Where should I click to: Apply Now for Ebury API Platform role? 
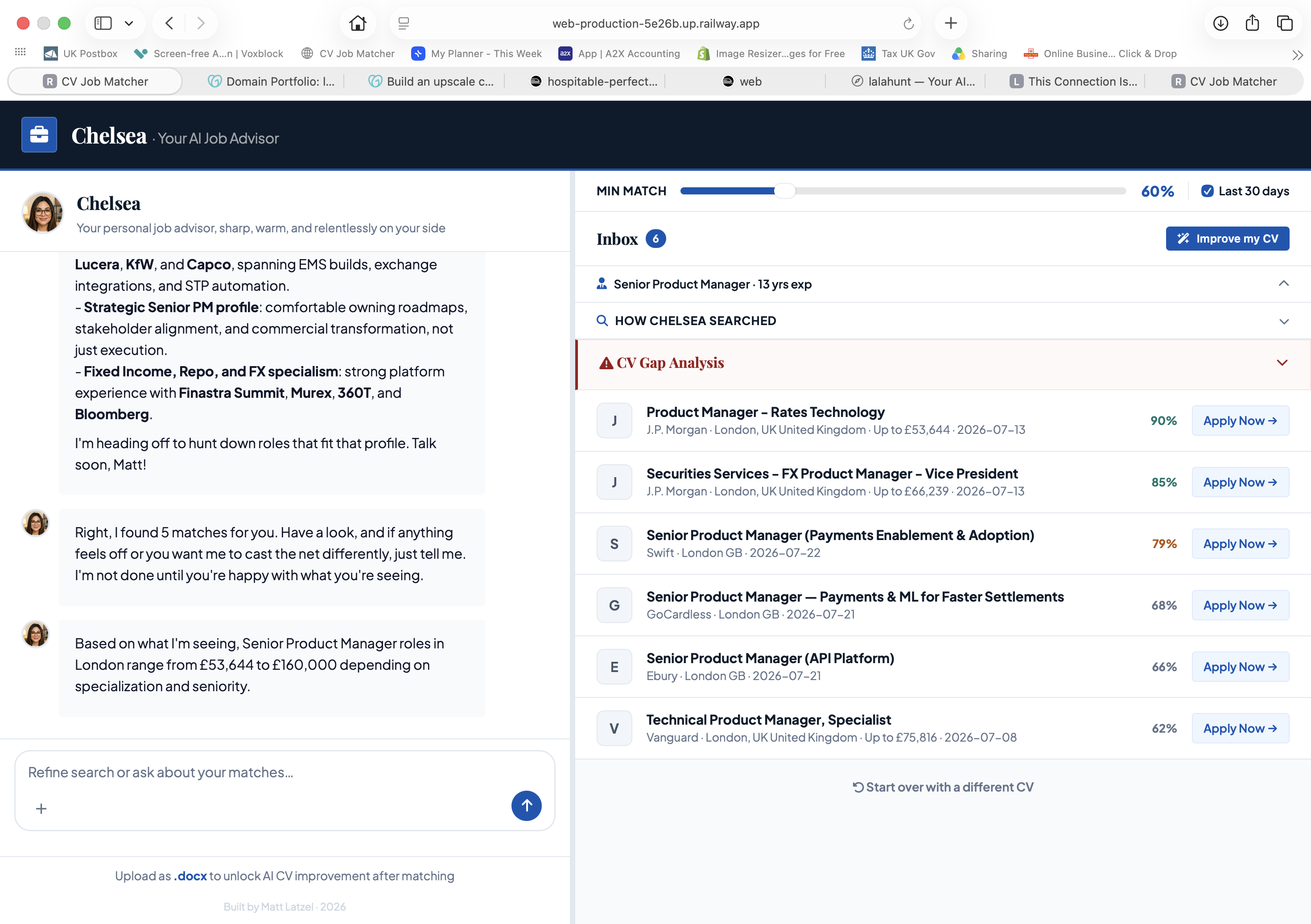[1240, 667]
